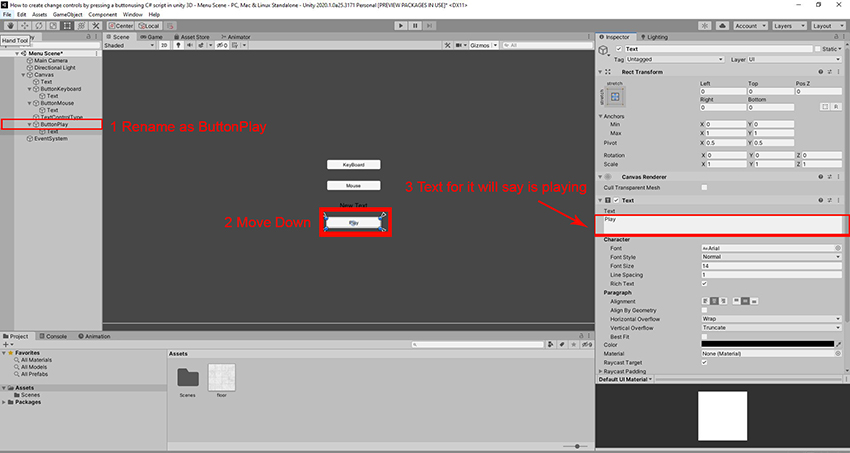This screenshot has height=453, width=850.
Task: Switch to the Game tab
Action: (x=151, y=37)
